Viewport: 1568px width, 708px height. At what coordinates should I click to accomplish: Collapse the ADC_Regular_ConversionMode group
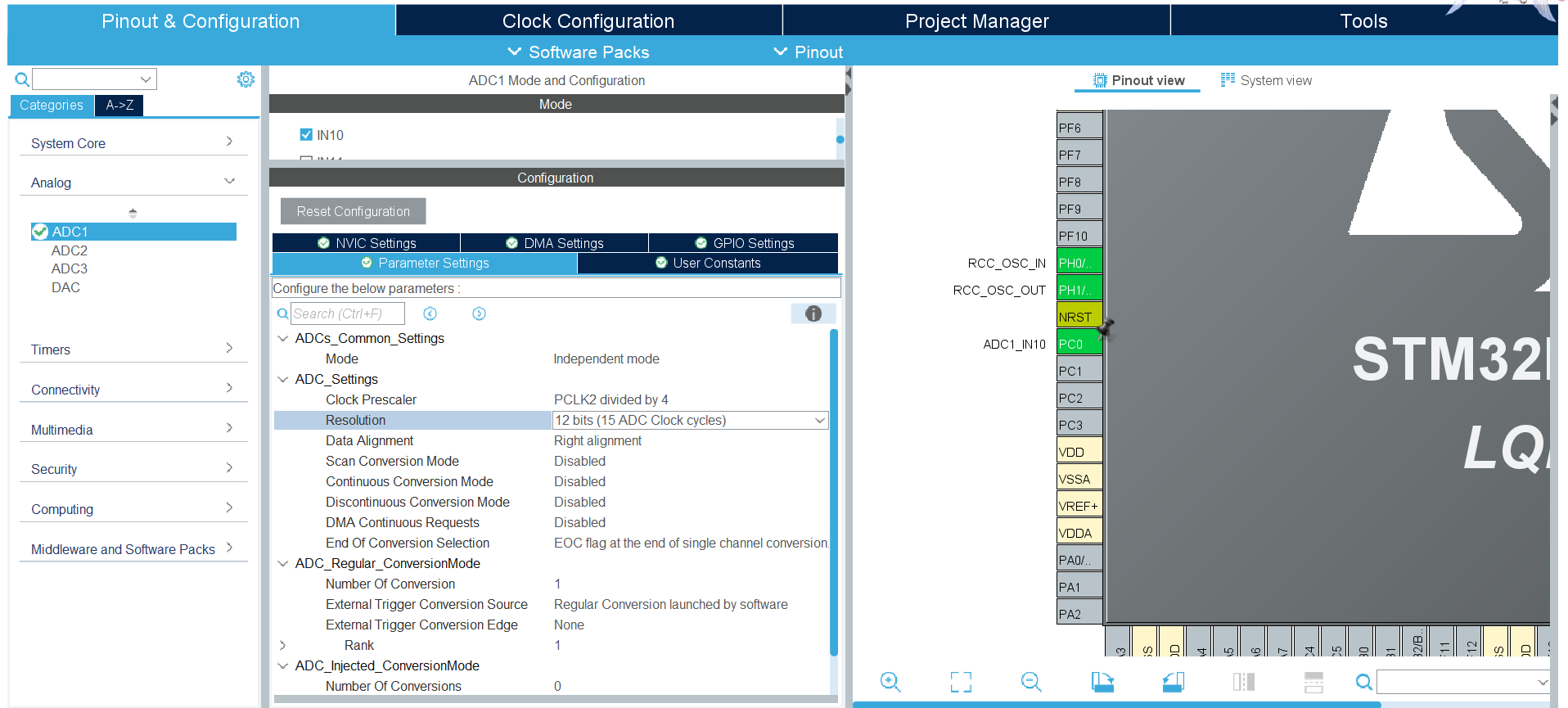(x=283, y=563)
